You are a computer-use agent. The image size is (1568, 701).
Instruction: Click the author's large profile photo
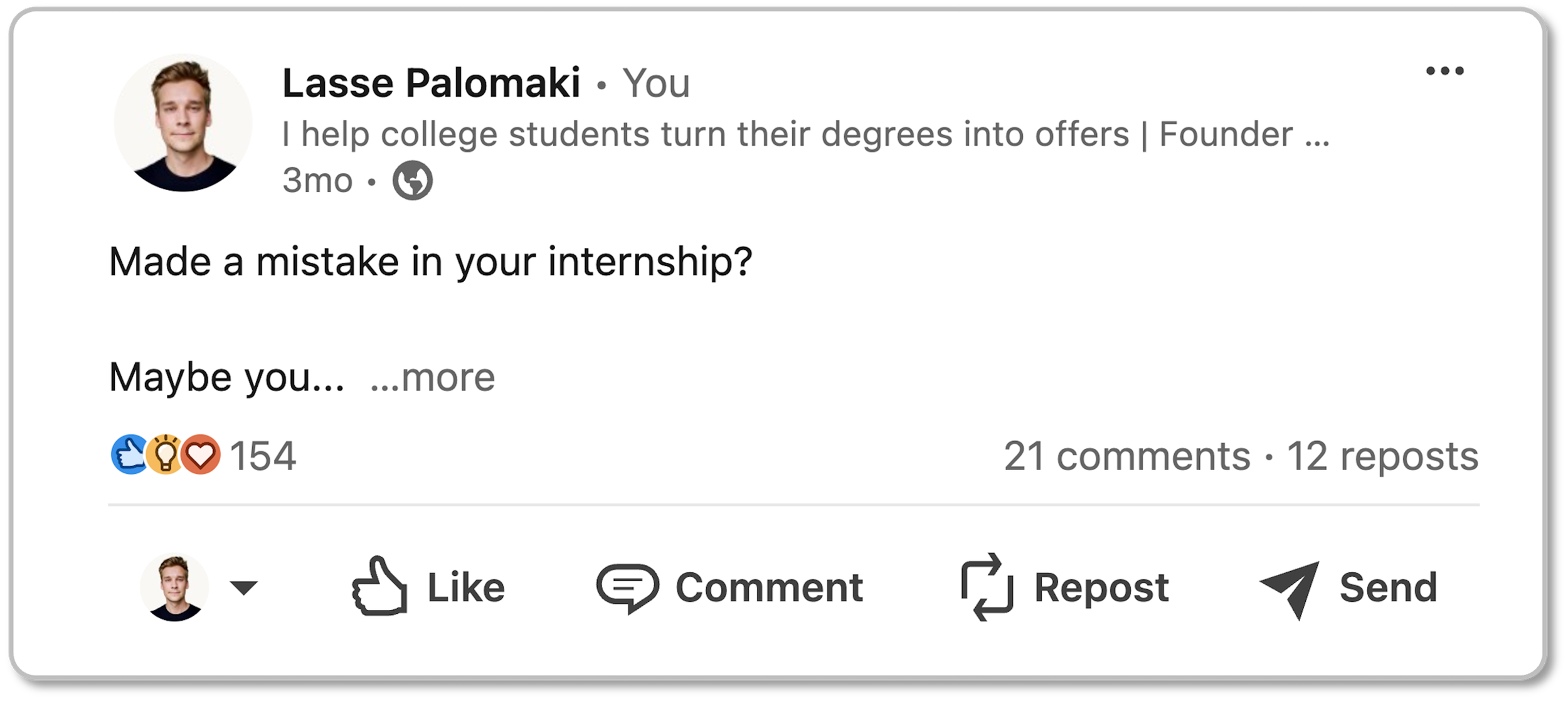point(183,122)
